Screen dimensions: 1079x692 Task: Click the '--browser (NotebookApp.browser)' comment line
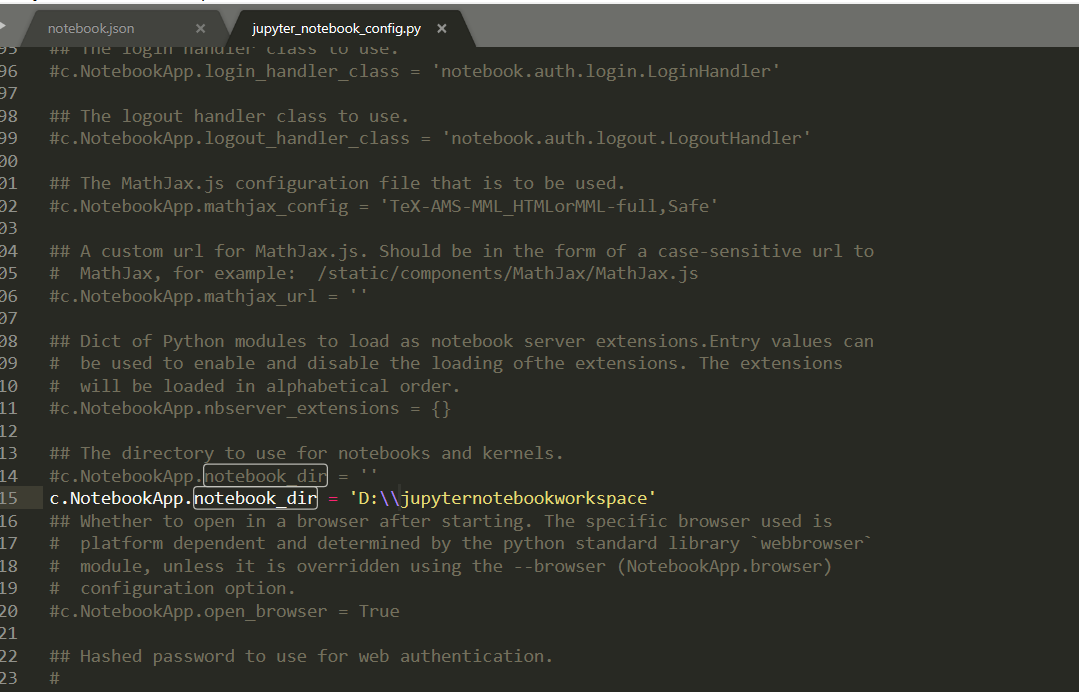[x=441, y=565]
